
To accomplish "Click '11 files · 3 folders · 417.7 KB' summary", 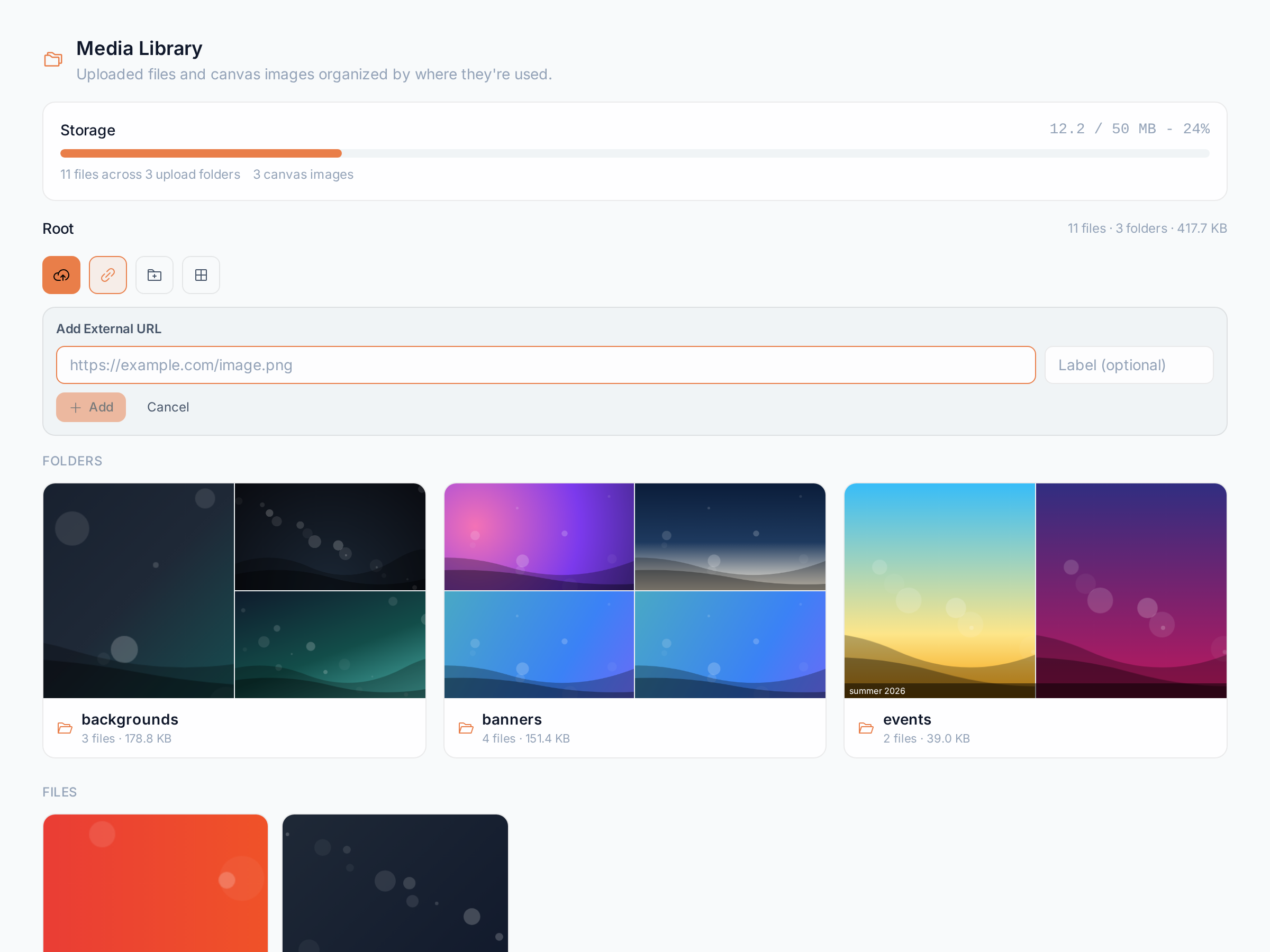I will [1147, 228].
